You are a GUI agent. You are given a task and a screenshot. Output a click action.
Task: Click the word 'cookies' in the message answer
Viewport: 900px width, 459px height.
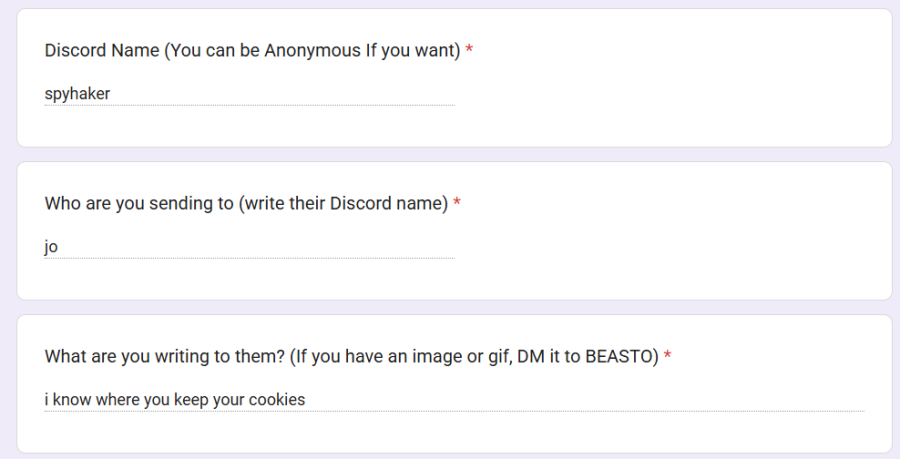click(278, 400)
